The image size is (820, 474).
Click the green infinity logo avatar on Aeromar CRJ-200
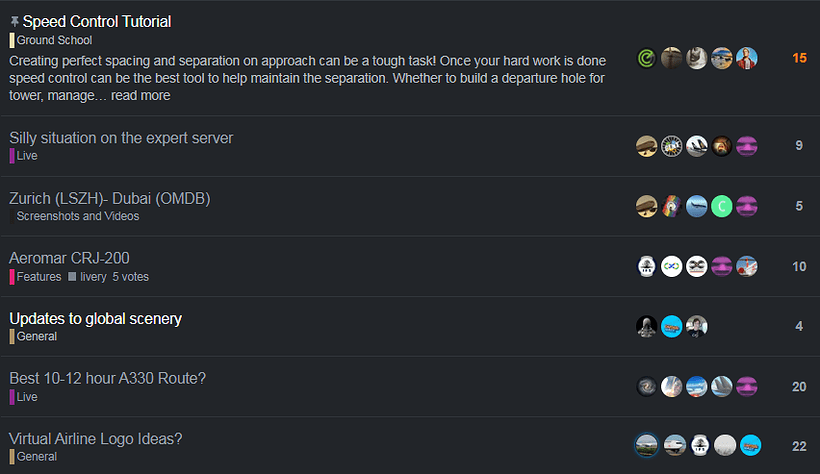672,266
